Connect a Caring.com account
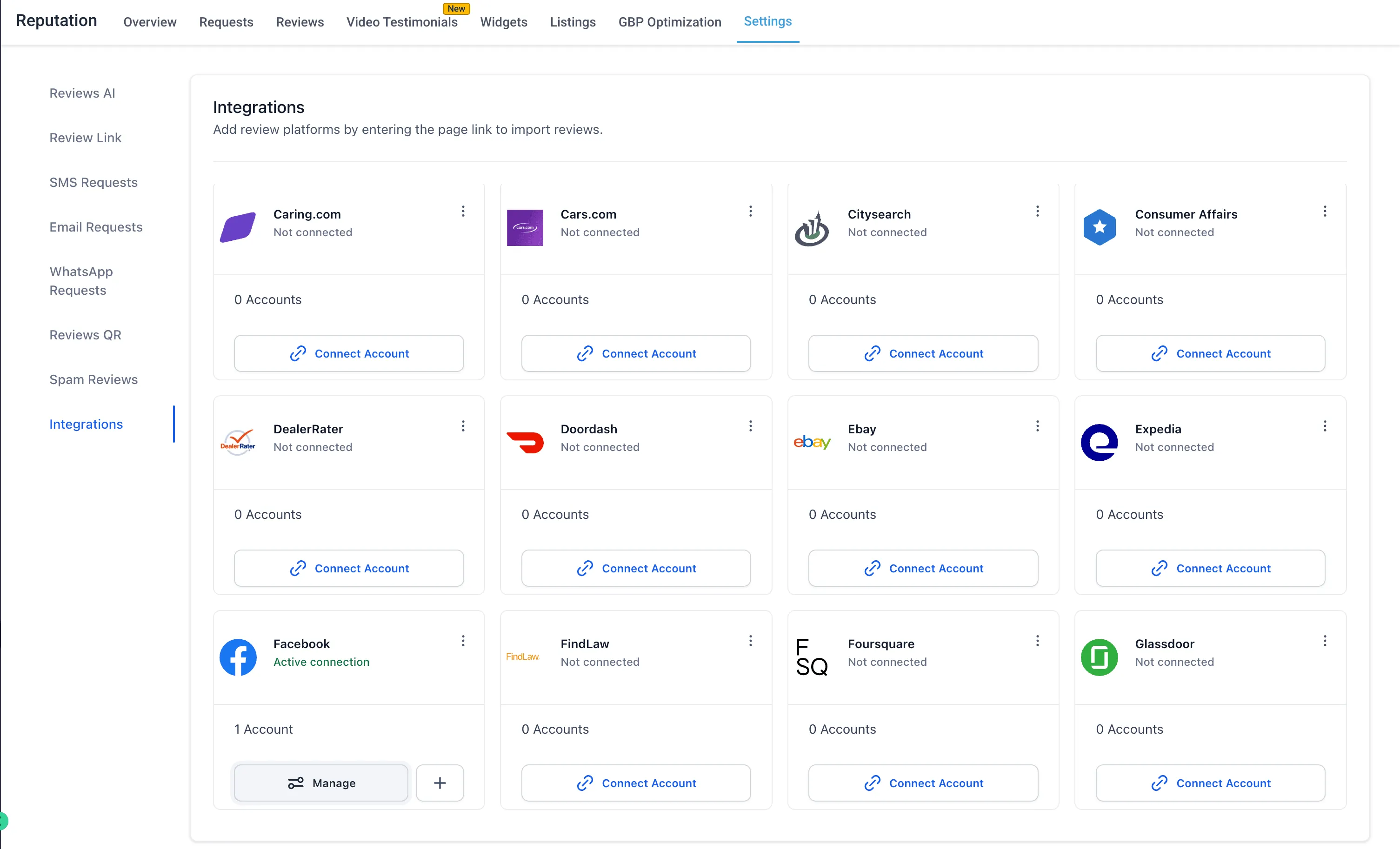 [348, 353]
